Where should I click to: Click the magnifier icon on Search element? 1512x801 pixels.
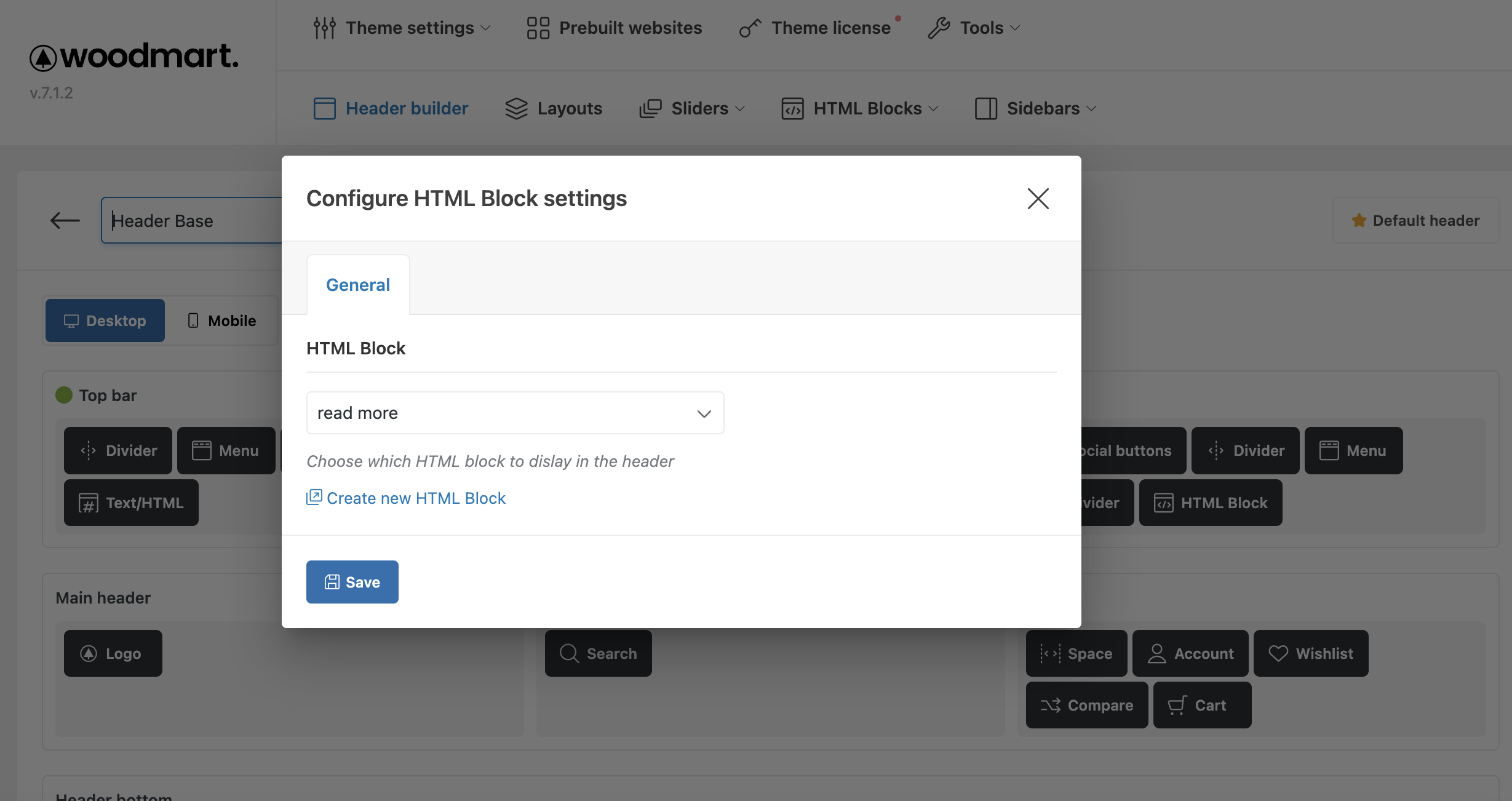point(569,653)
